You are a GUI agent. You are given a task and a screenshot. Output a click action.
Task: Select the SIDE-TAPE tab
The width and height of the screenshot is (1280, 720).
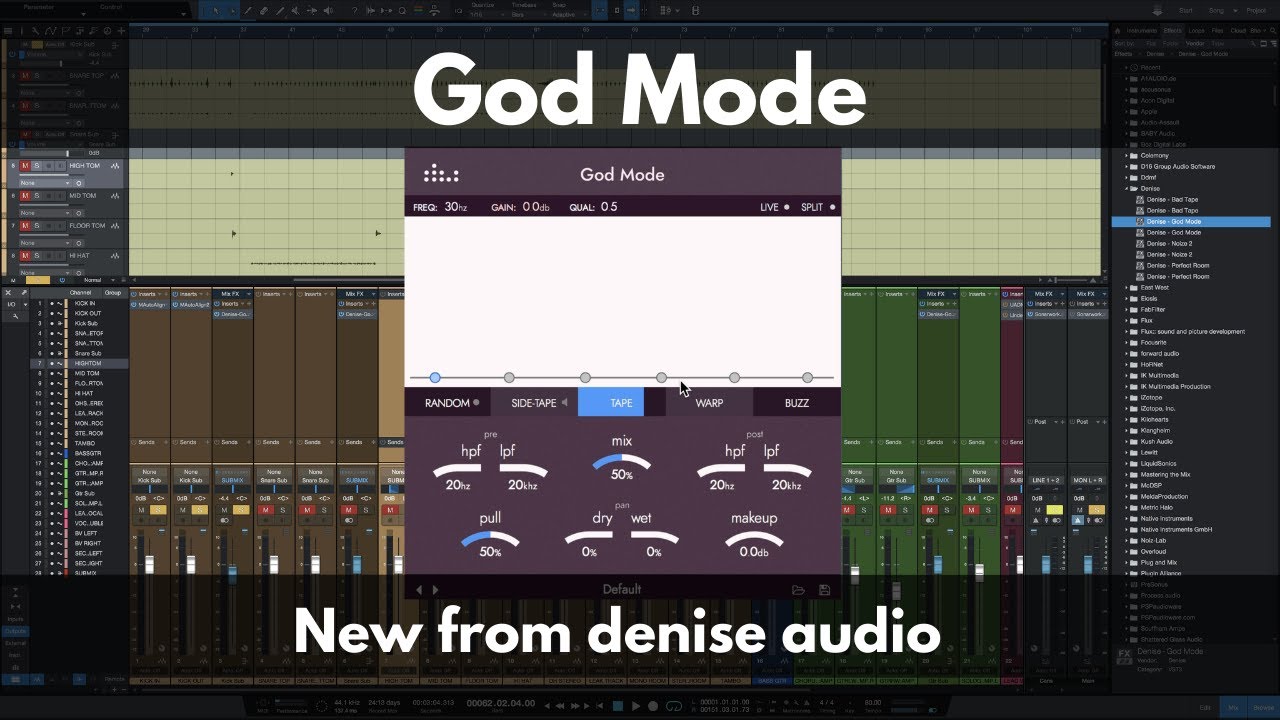pos(534,403)
